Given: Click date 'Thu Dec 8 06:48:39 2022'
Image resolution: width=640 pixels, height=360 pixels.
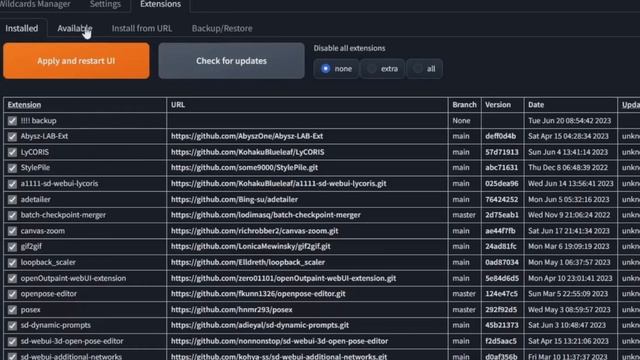Looking at the screenshot, I should (568, 167).
